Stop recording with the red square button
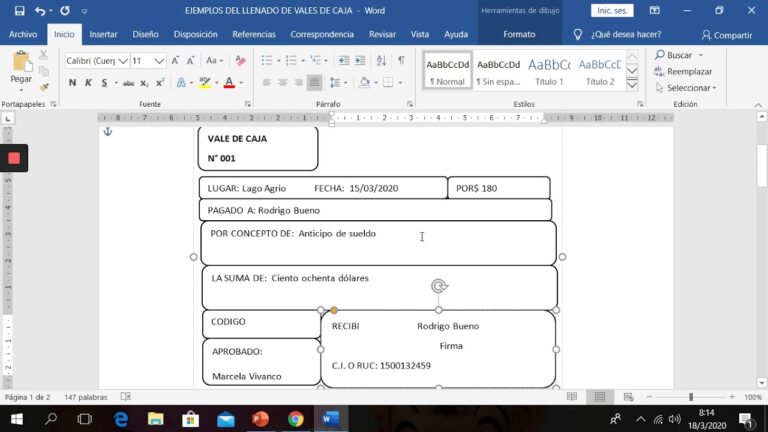Screen dimensions: 768x432 [14, 158]
